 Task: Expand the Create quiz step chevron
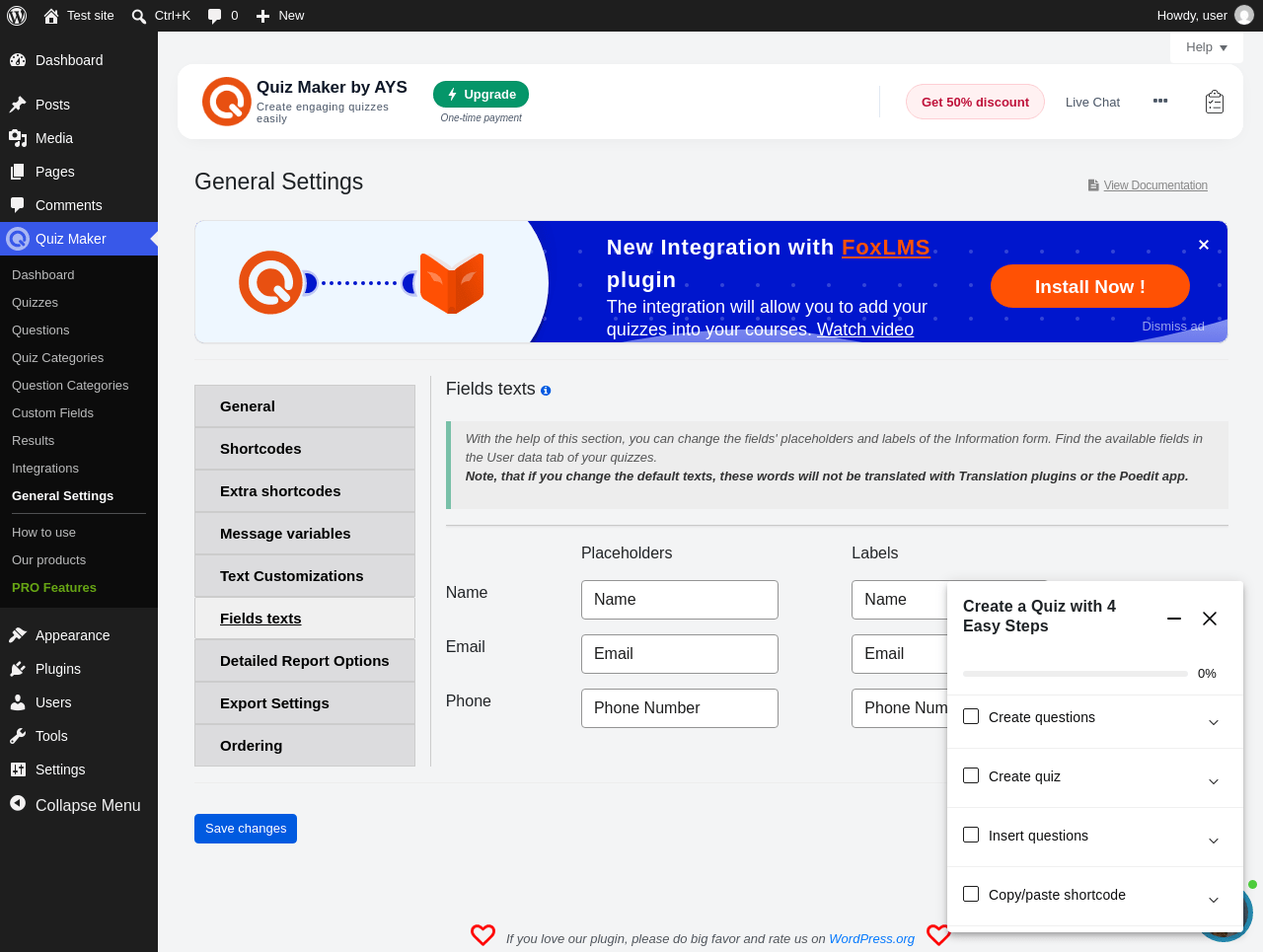point(1214,781)
